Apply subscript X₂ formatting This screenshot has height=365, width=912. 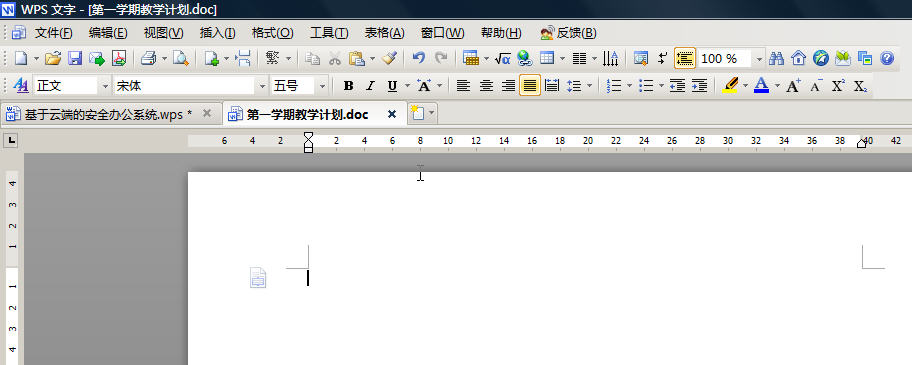(x=861, y=86)
